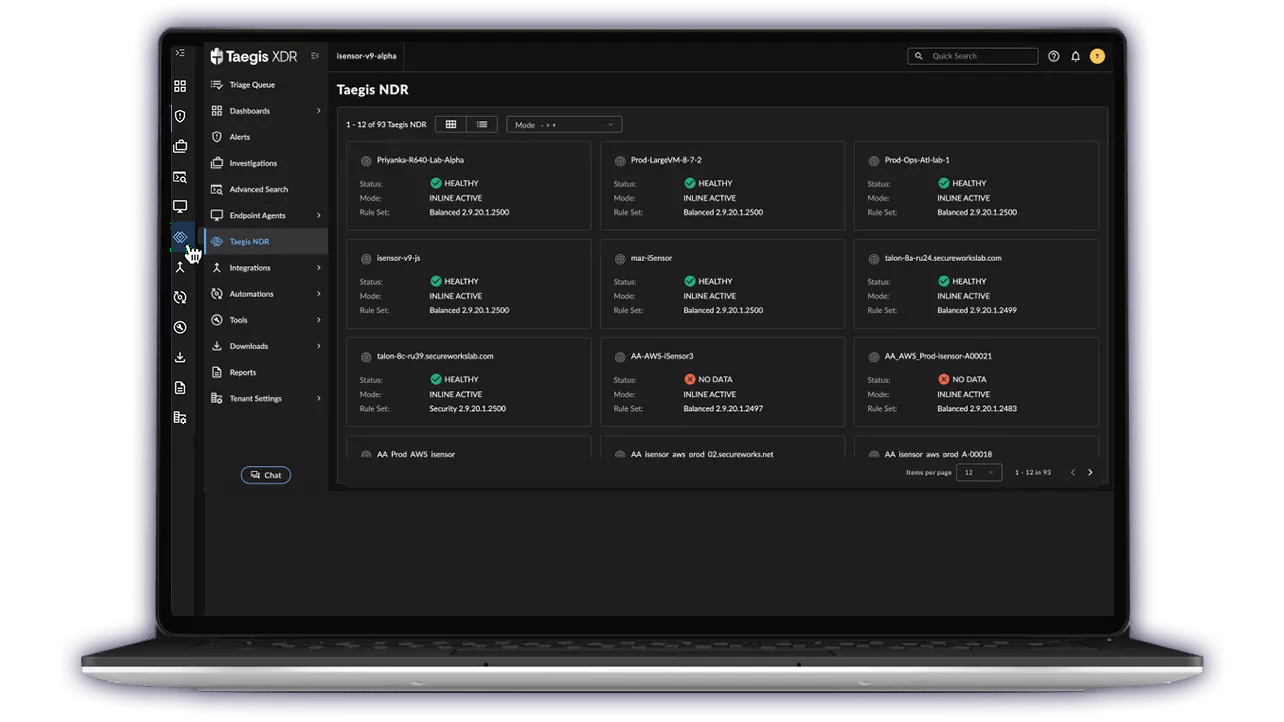Open Advanced Search in the sidebar menu
Screen dimensions: 1284x722
pyautogui.click(x=266, y=189)
